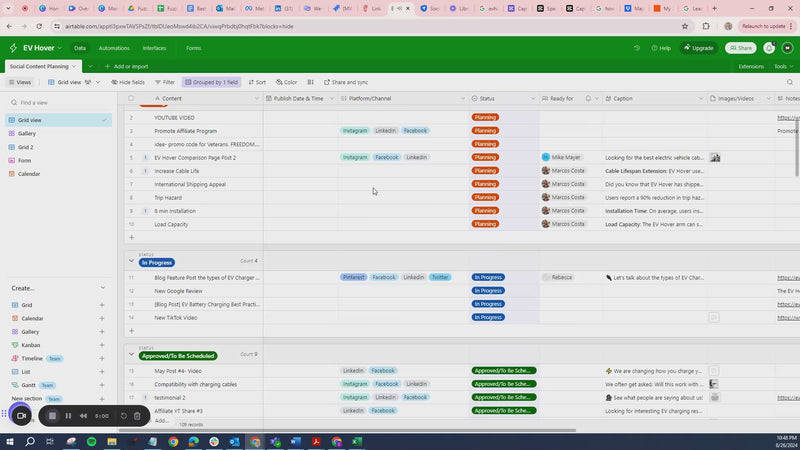Click the Upgrade button

pos(698,48)
